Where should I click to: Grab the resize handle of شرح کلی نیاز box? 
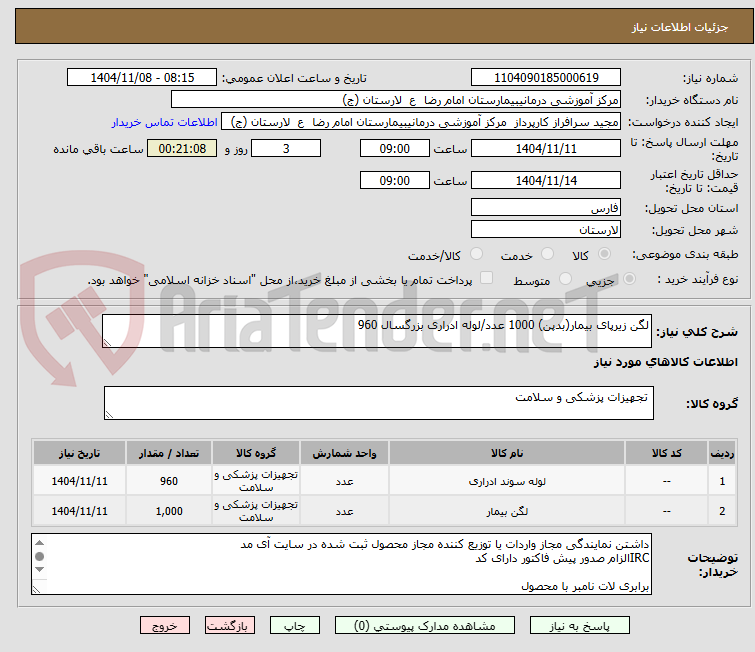(x=107, y=342)
